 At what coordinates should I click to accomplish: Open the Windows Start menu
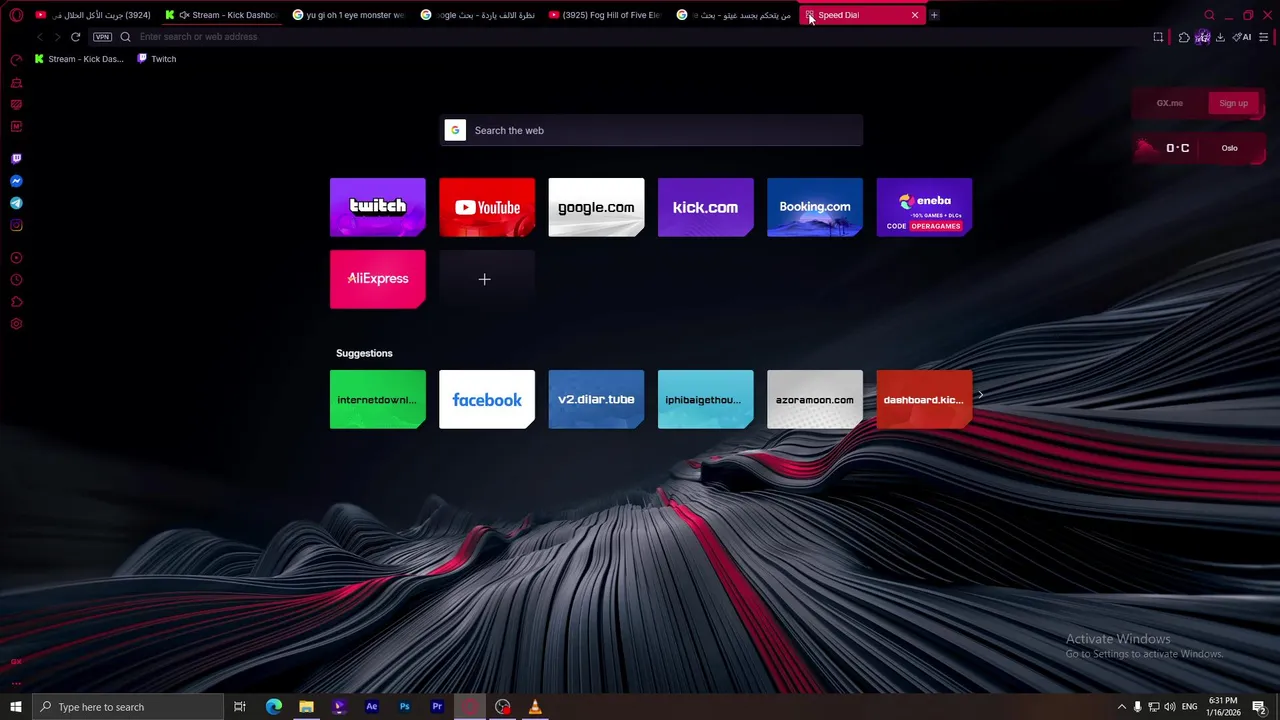pos(15,707)
